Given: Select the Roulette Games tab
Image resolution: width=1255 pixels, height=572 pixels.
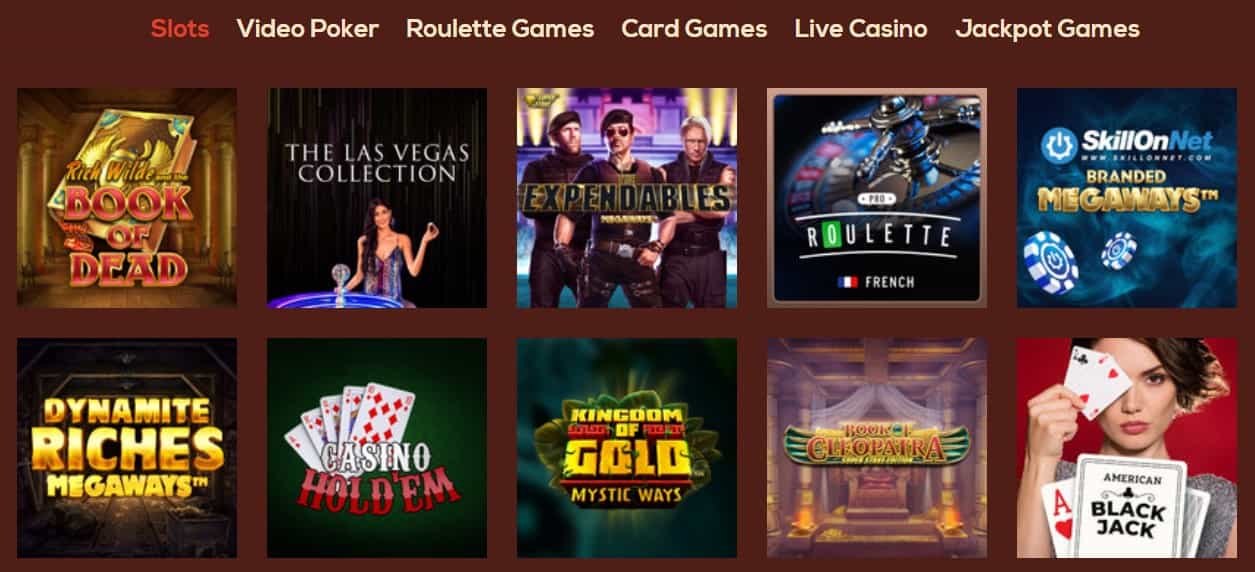Looking at the screenshot, I should 500,29.
